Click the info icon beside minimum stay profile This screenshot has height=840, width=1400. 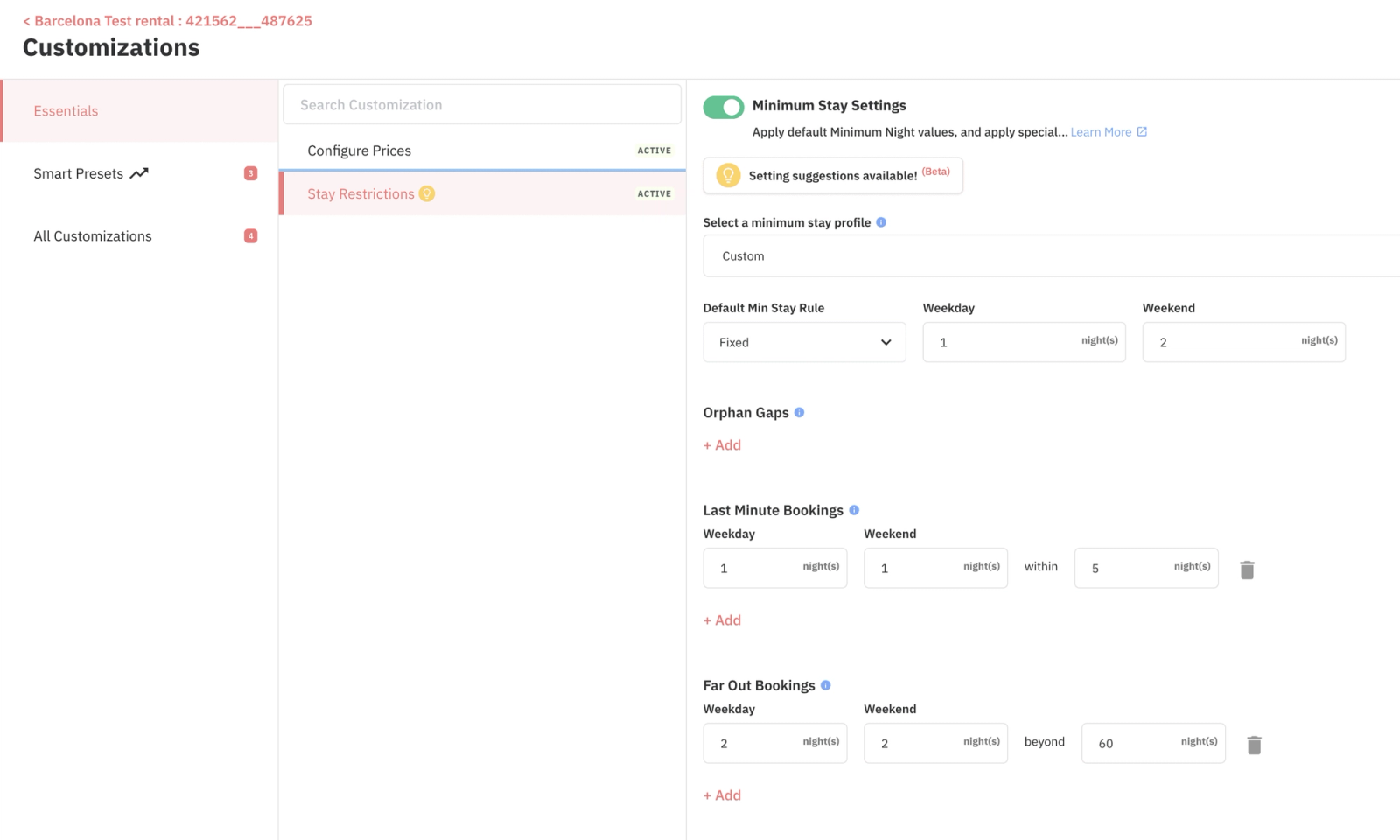coord(881,222)
